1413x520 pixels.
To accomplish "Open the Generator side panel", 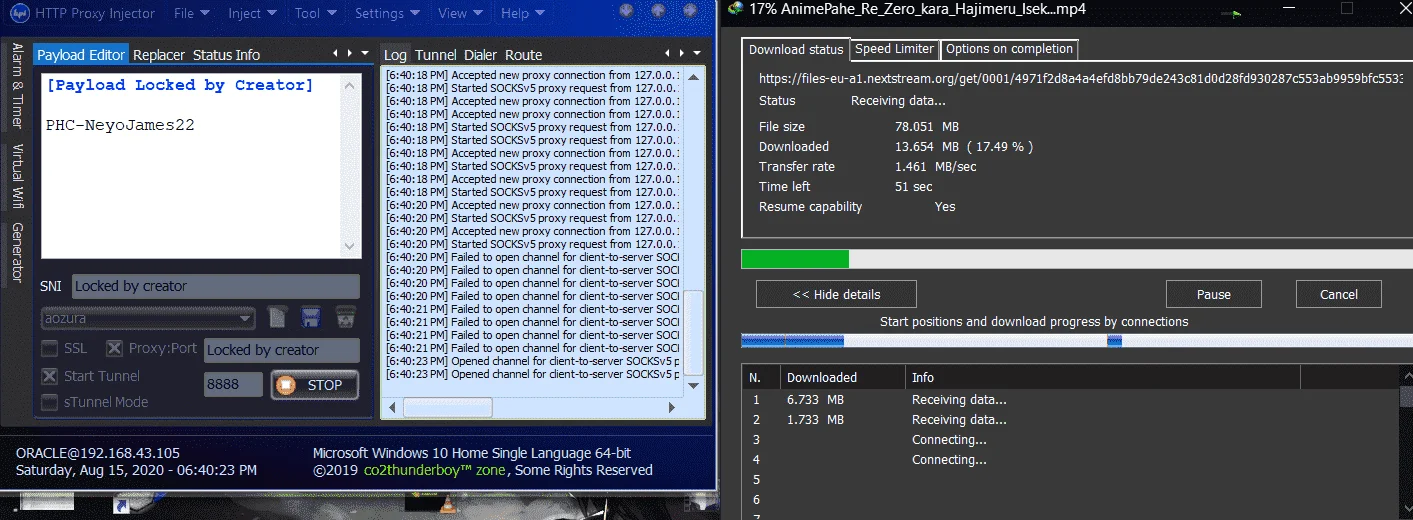I will [17, 252].
